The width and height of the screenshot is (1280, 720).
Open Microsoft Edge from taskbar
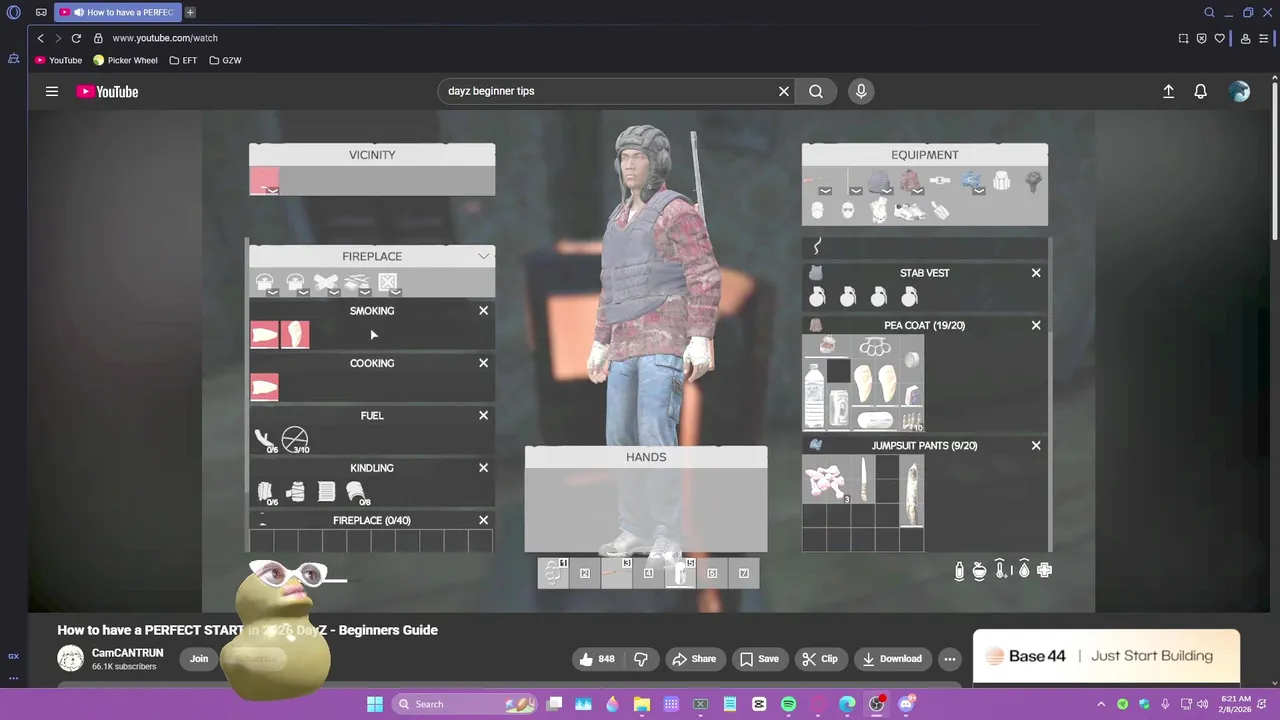[847, 704]
